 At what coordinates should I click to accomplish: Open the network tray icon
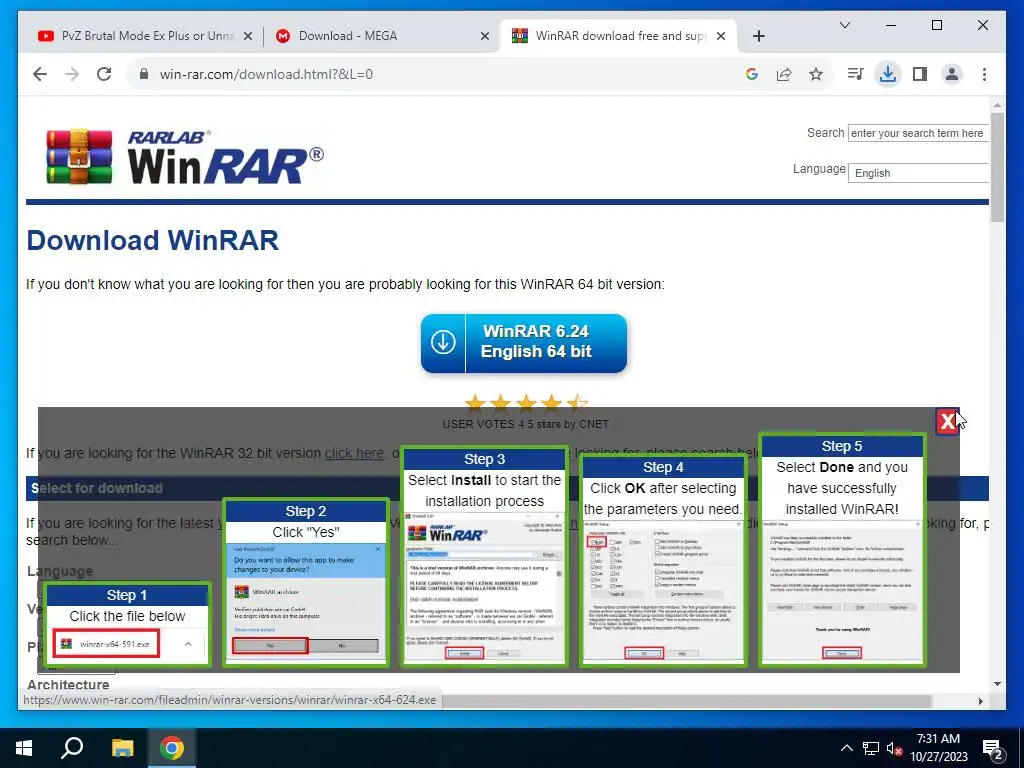pos(871,748)
